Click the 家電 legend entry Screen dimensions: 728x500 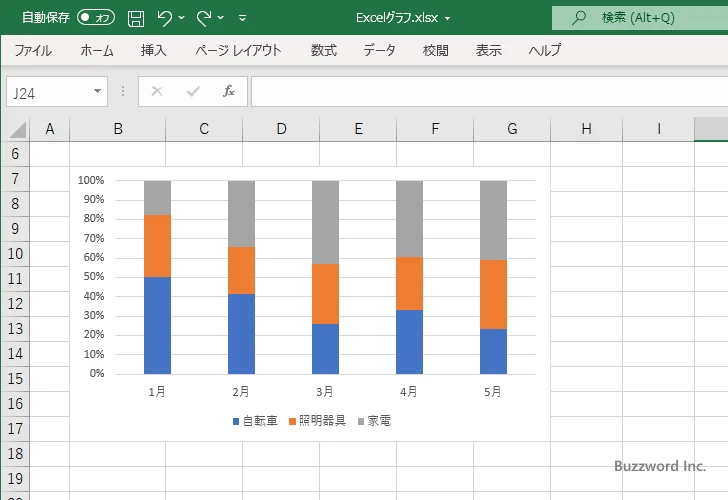(375, 421)
